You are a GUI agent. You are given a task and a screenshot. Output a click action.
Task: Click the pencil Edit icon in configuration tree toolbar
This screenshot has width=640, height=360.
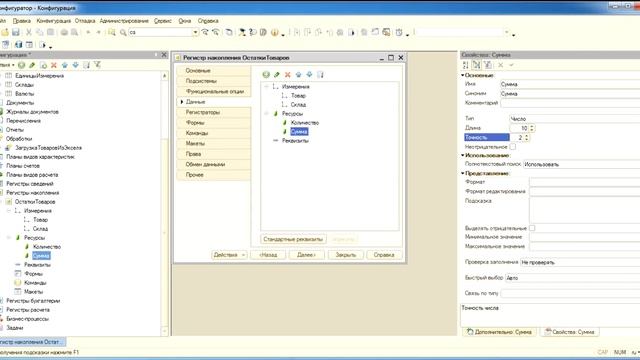(x=32, y=65)
